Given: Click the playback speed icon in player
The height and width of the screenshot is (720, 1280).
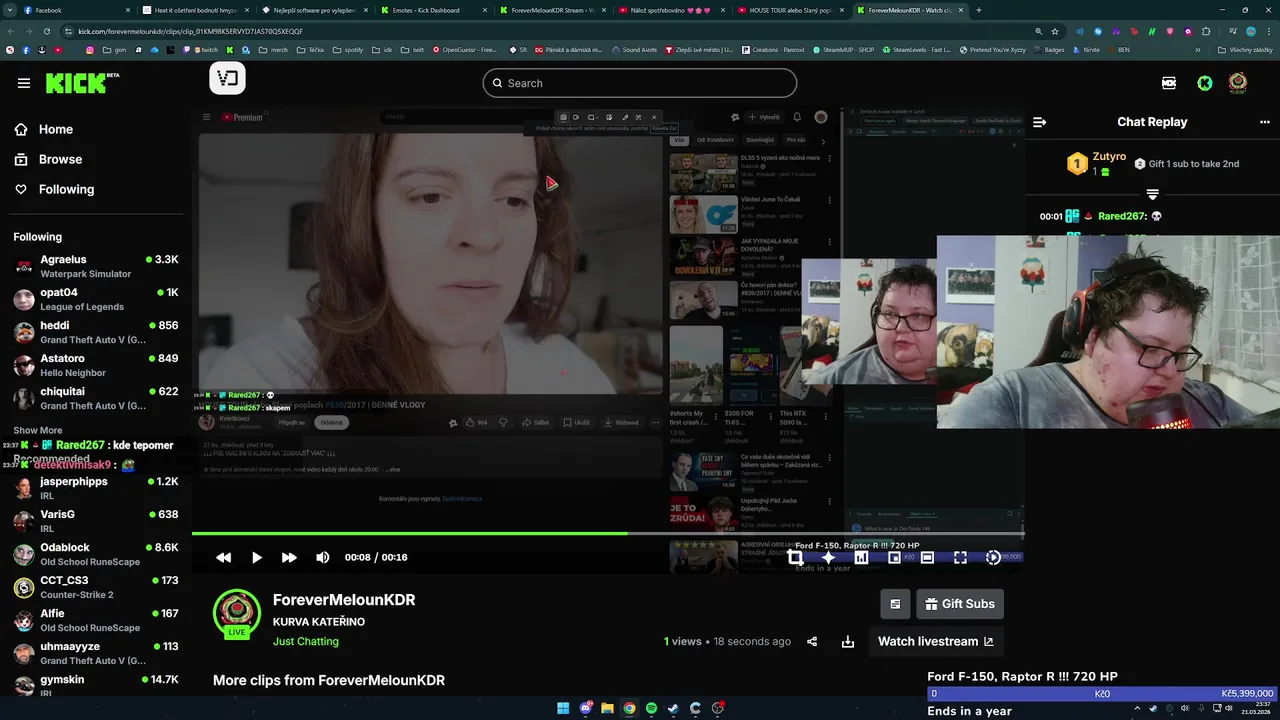Looking at the screenshot, I should click(x=993, y=557).
